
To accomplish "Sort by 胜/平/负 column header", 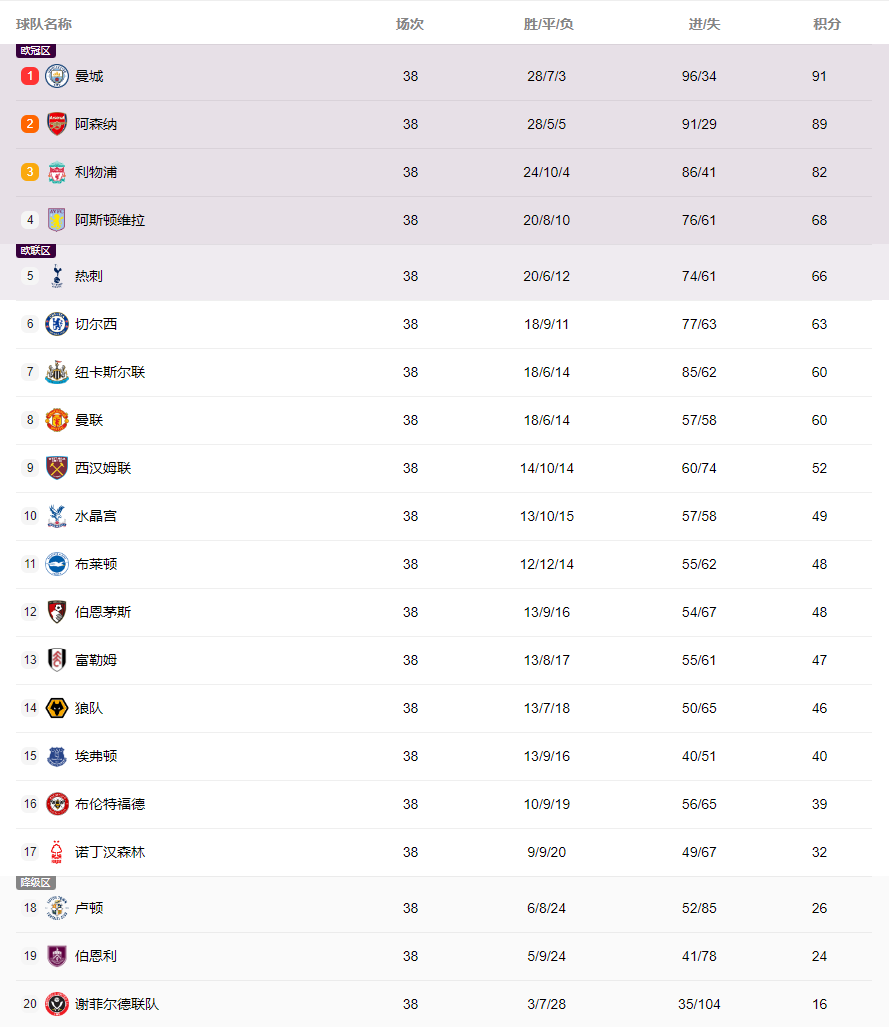I will click(x=548, y=24).
